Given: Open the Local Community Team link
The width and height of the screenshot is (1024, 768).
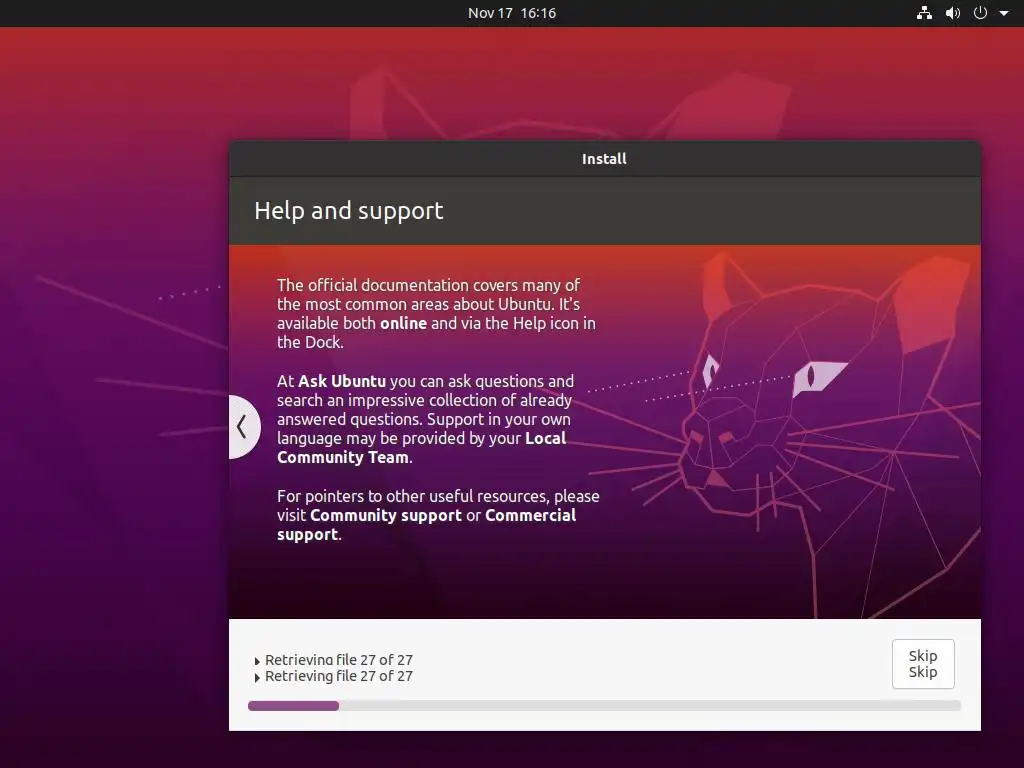Looking at the screenshot, I should (421, 448).
